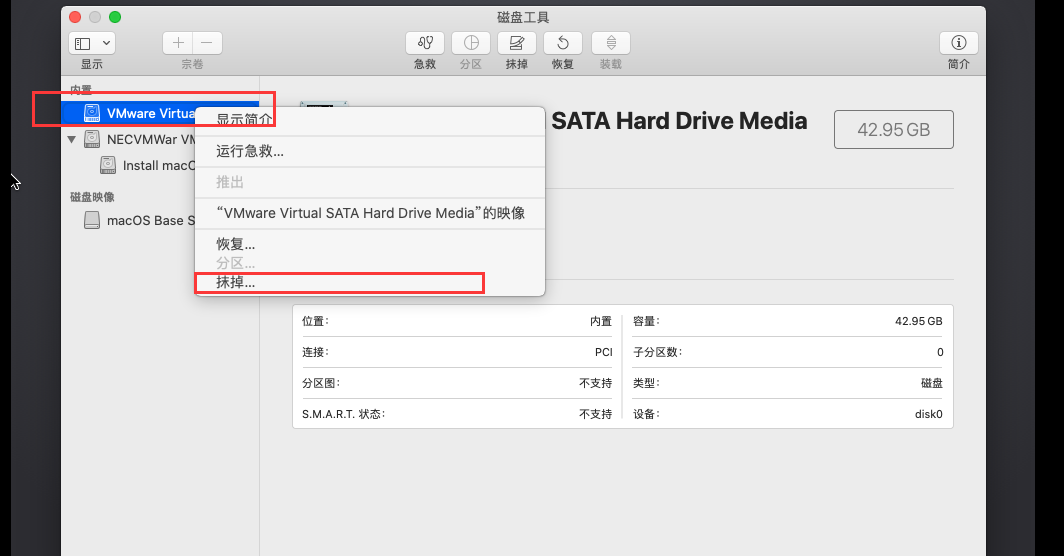This screenshot has height=556, width=1064.
Task: Click the 容量 42.95 GB value in table
Action: pos(918,321)
